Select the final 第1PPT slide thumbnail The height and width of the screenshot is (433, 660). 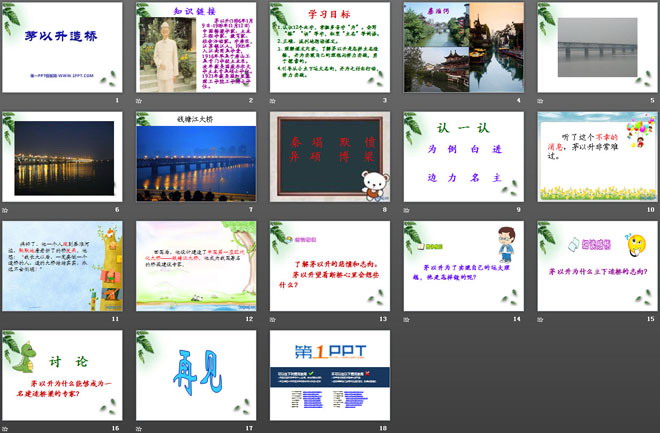pos(329,373)
